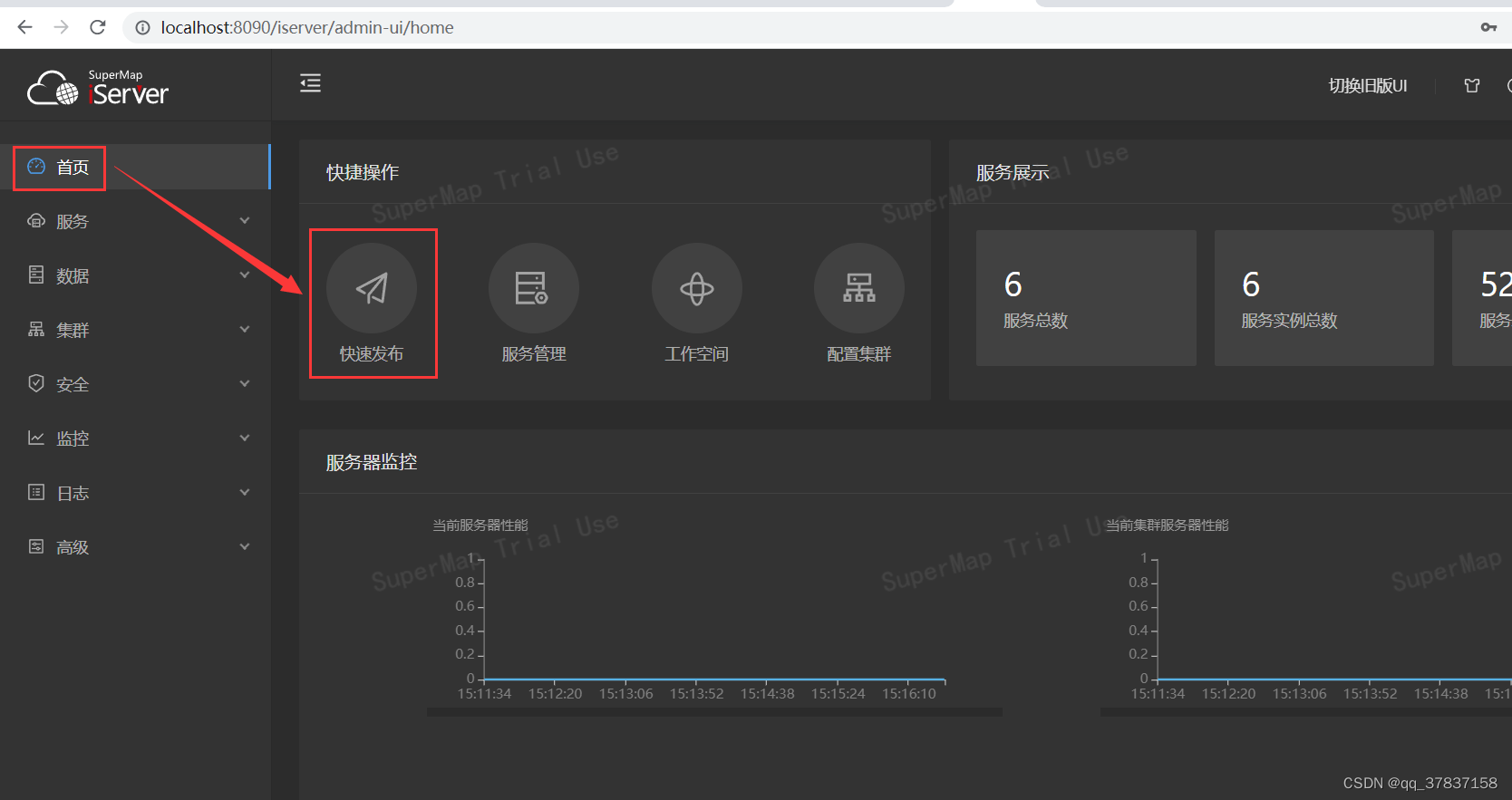Viewport: 1512px width, 800px height.
Task: Click the 配置集群 label
Action: click(859, 354)
